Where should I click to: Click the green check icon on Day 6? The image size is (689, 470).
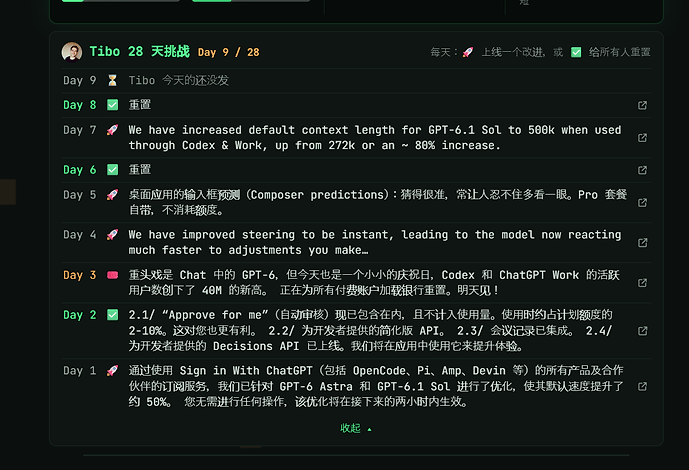[112, 170]
